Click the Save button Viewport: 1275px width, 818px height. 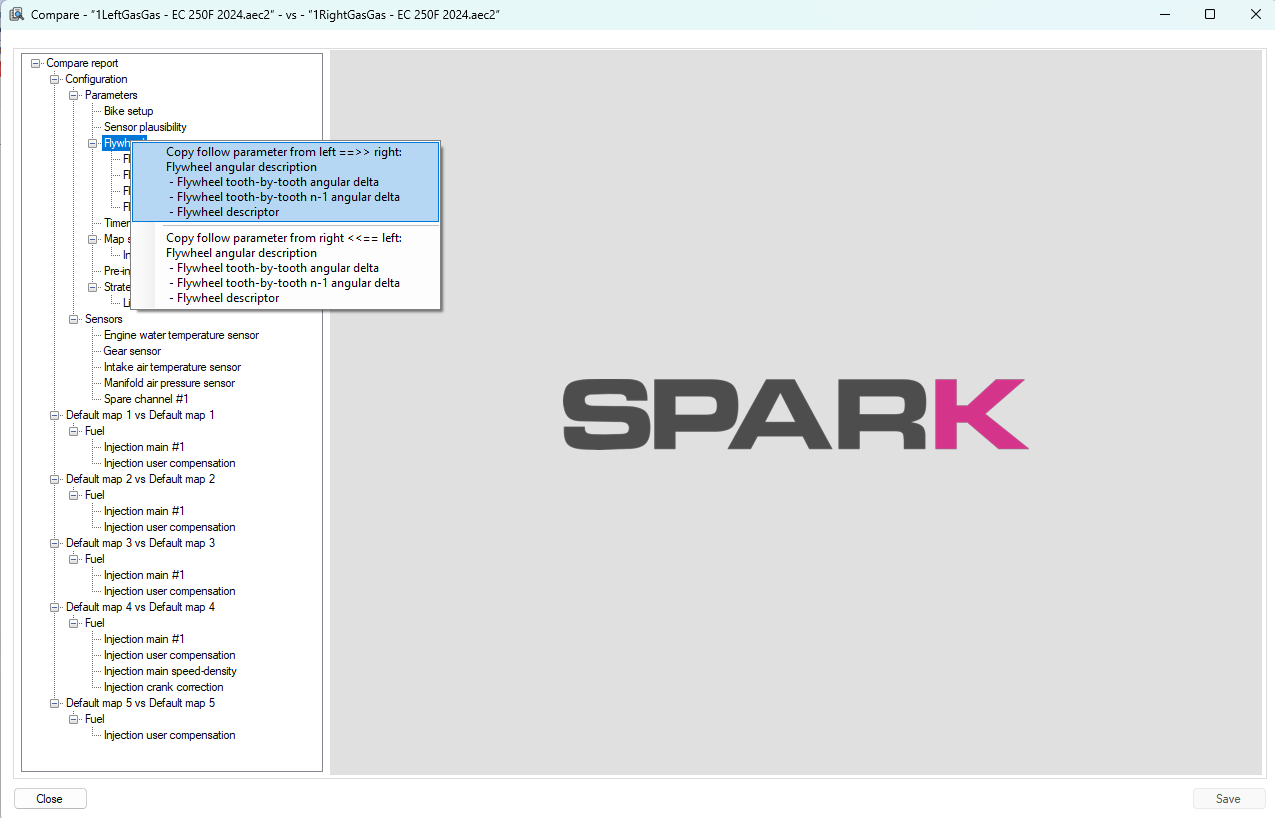point(1228,799)
